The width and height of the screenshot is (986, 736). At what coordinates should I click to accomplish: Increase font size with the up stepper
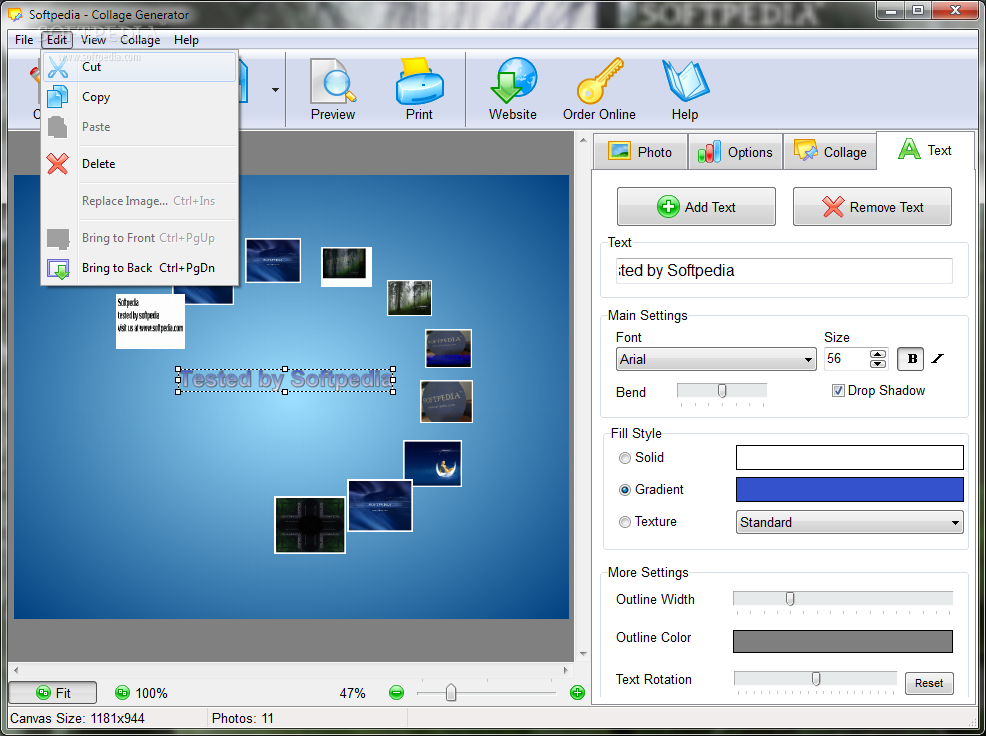point(878,354)
